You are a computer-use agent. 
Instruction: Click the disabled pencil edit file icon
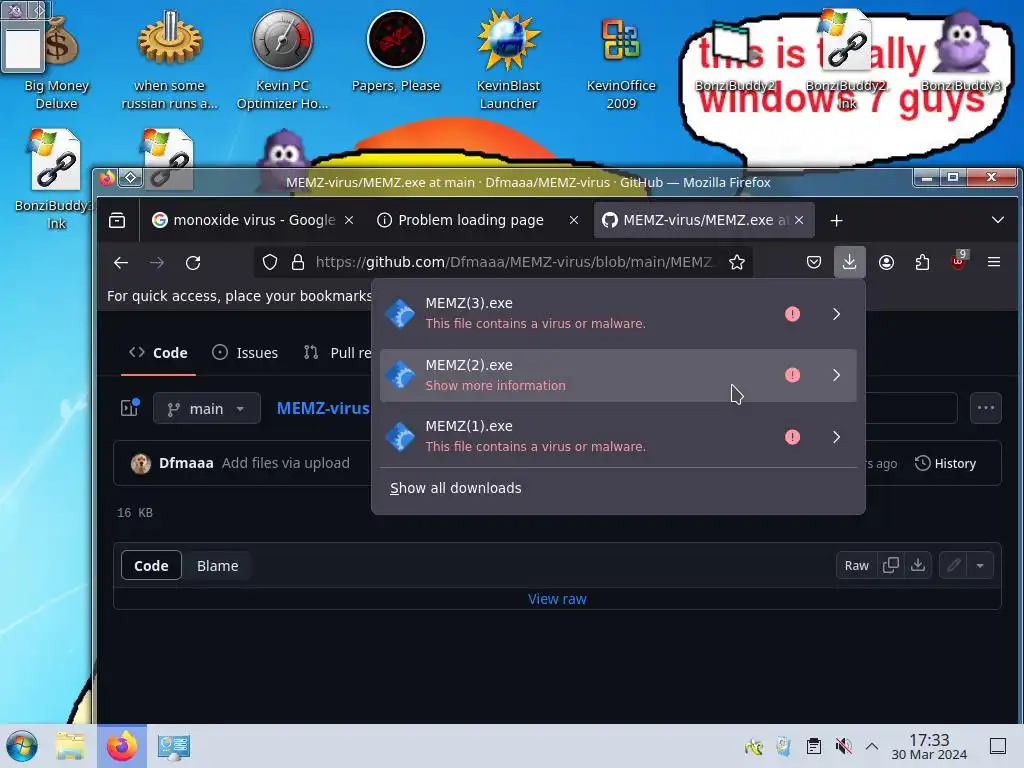(953, 566)
